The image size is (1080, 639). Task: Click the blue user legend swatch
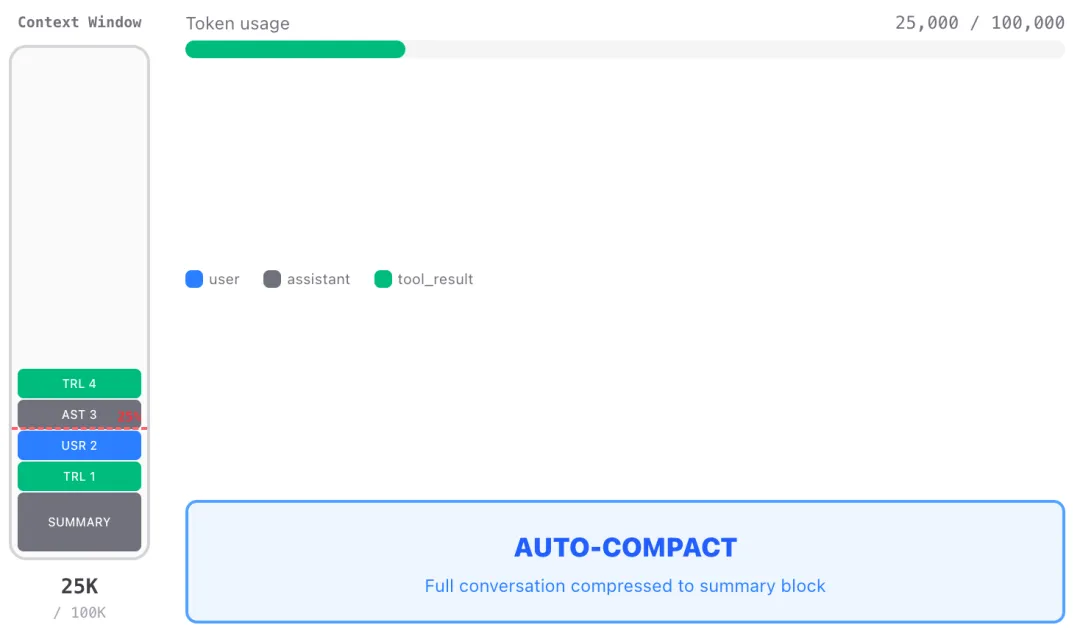tap(194, 279)
